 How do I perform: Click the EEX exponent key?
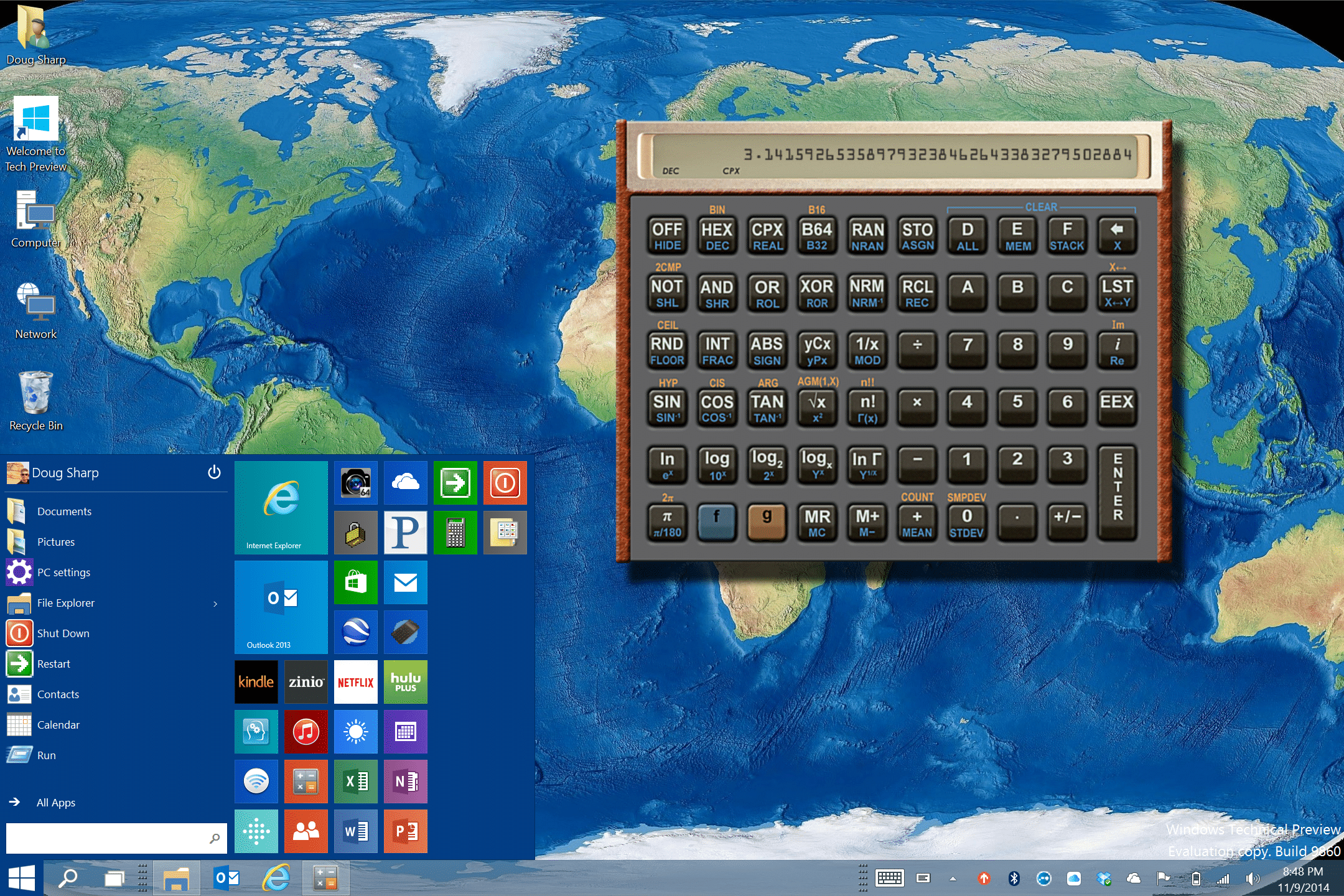pyautogui.click(x=1118, y=408)
